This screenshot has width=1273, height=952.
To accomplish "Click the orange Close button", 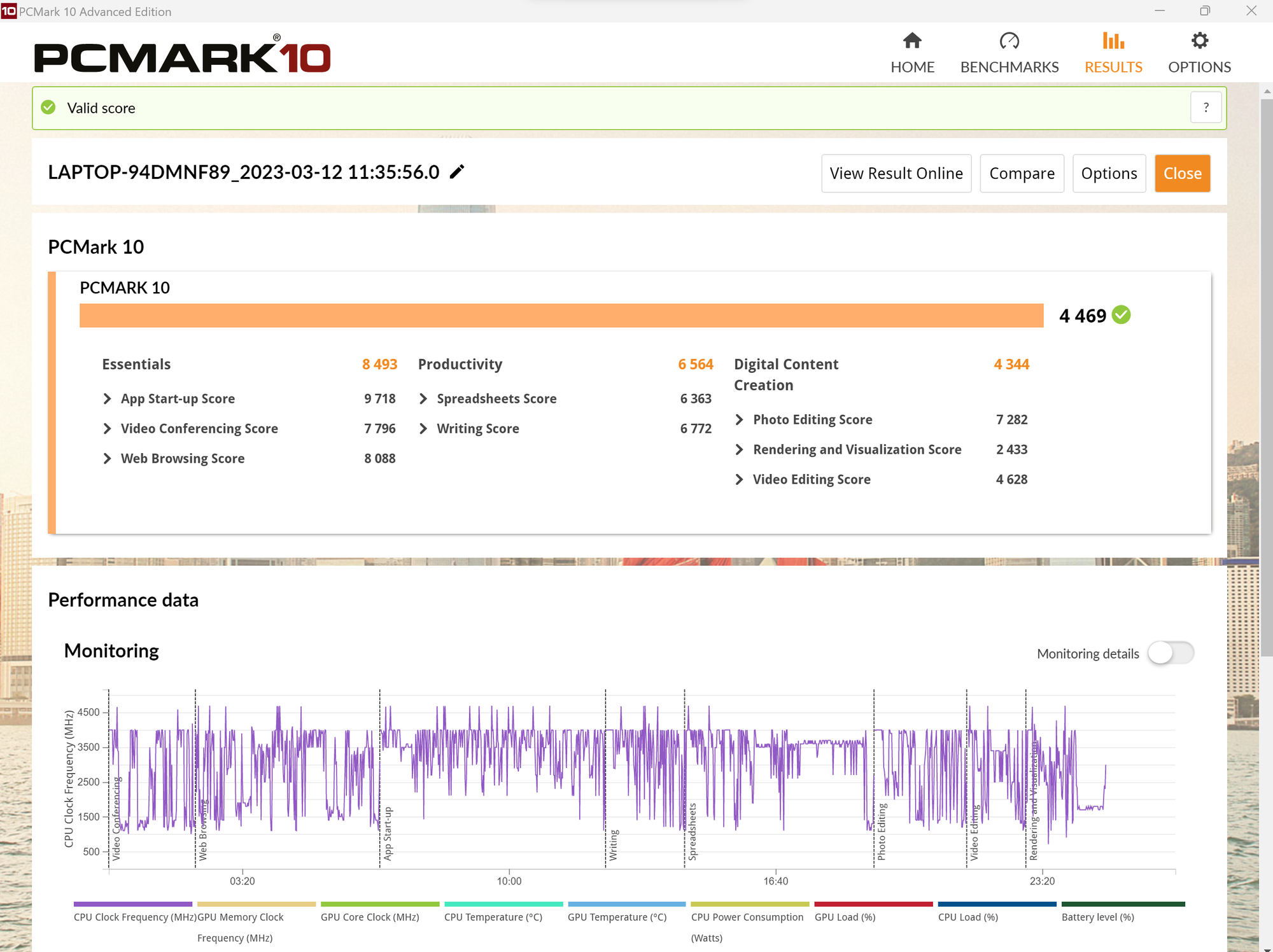I will 1182,173.
